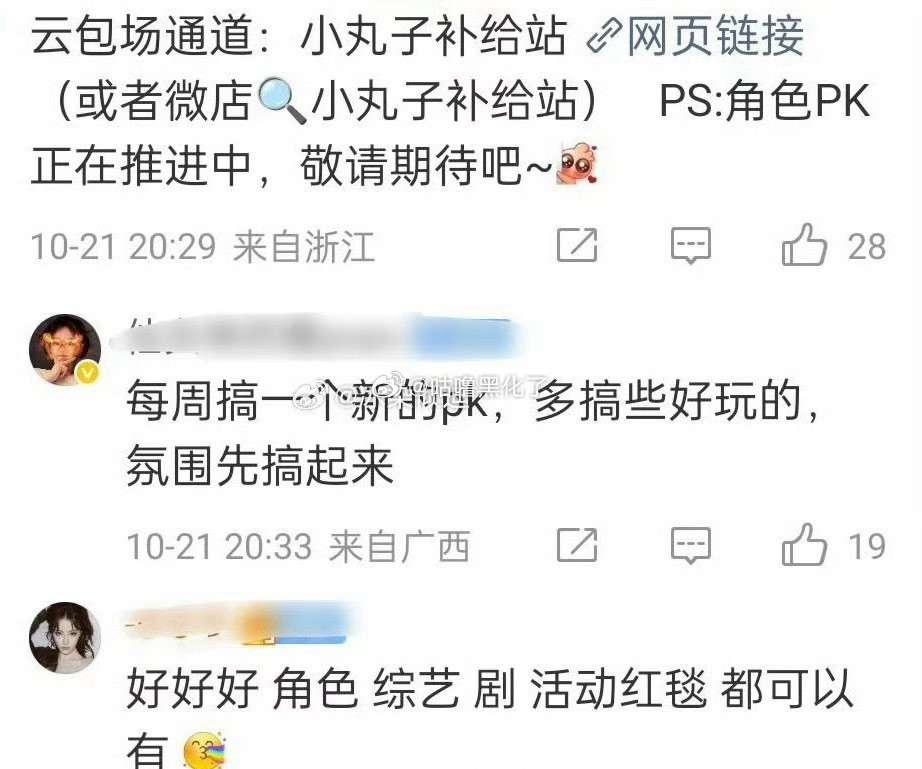Open avatar with orange glasses

[x=65, y=349]
